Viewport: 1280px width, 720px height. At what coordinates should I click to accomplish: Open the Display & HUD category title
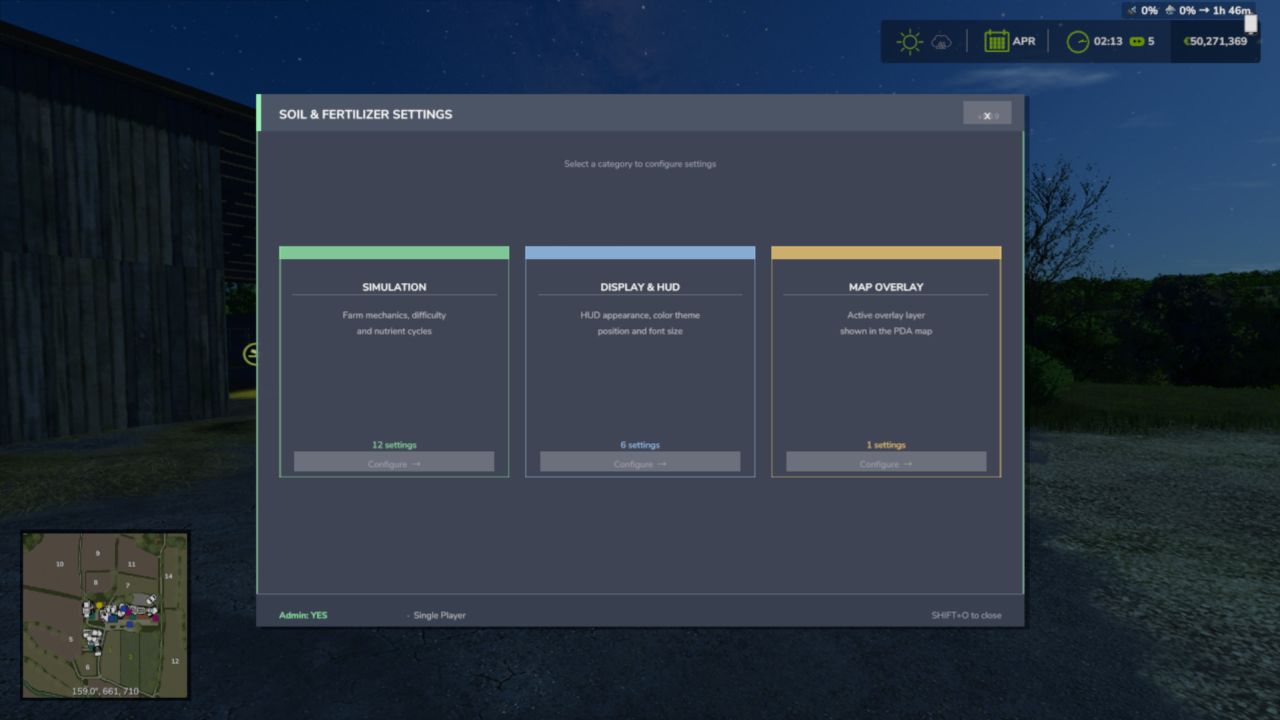pos(640,287)
